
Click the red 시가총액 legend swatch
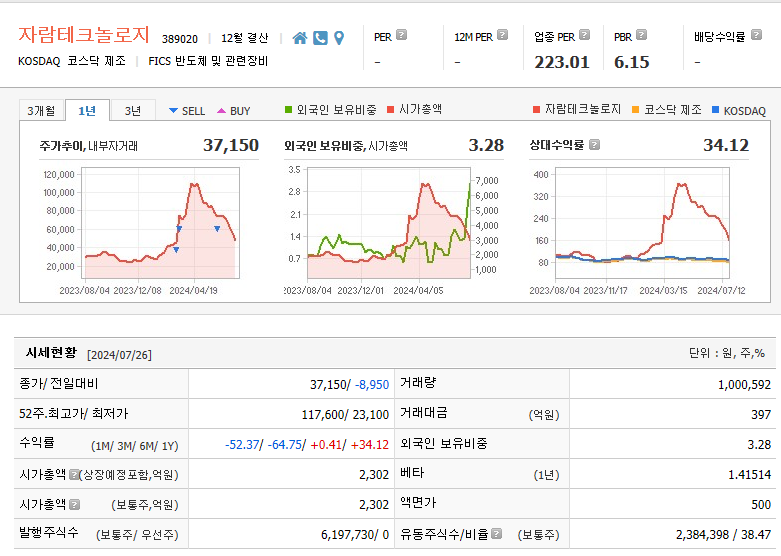[x=390, y=110]
